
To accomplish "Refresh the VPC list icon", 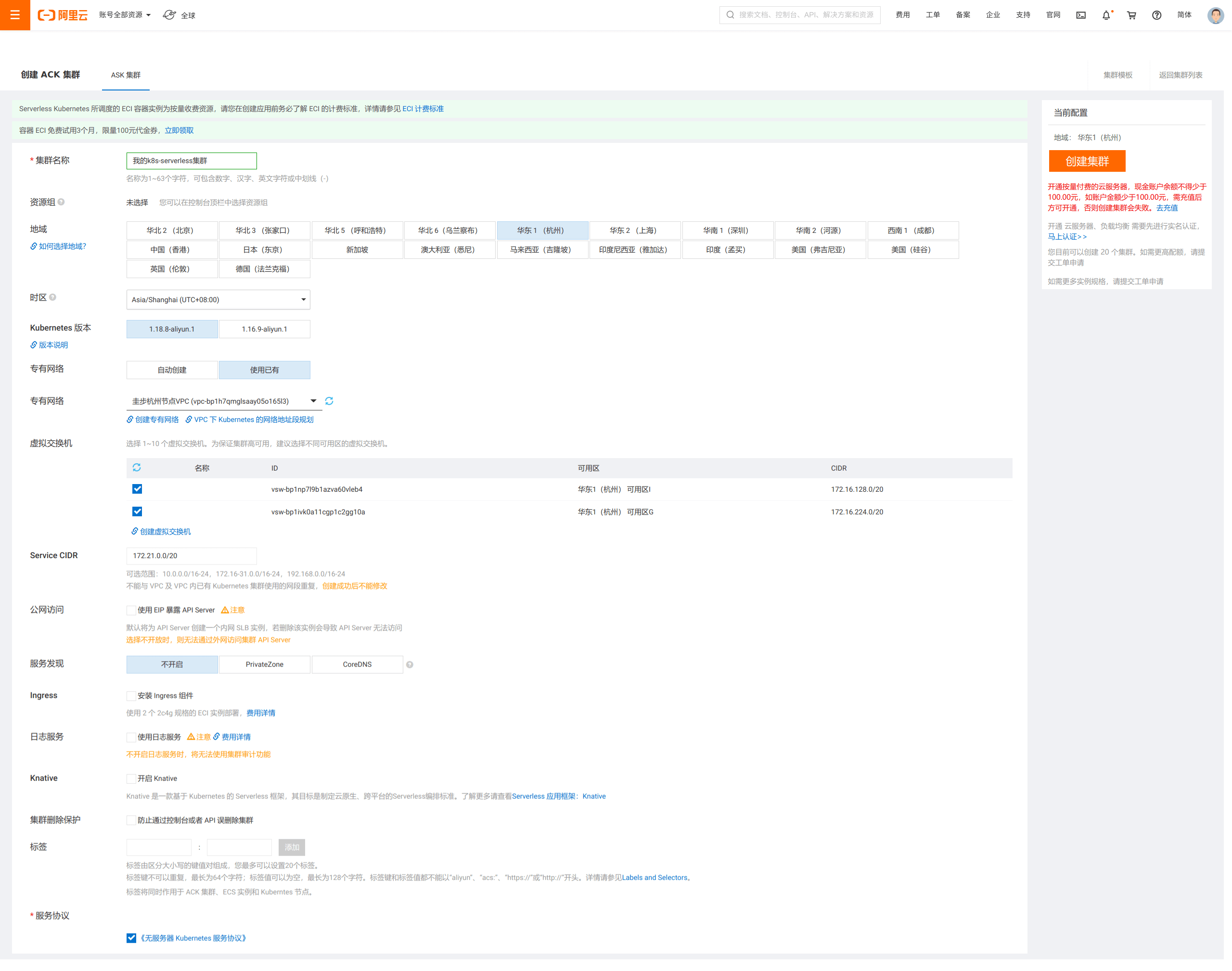I will coord(329,401).
